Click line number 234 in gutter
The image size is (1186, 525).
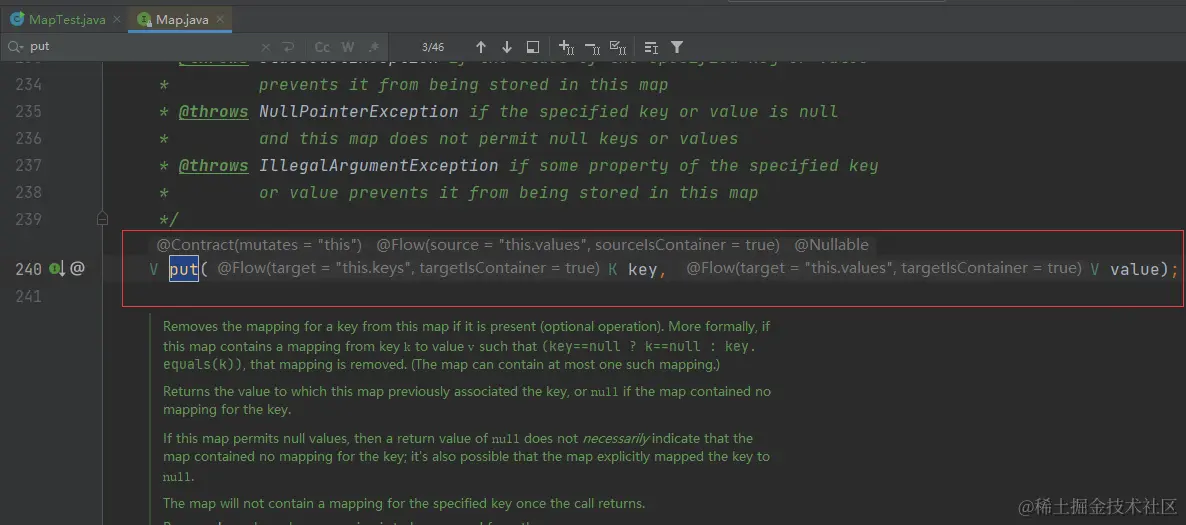pyautogui.click(x=29, y=84)
